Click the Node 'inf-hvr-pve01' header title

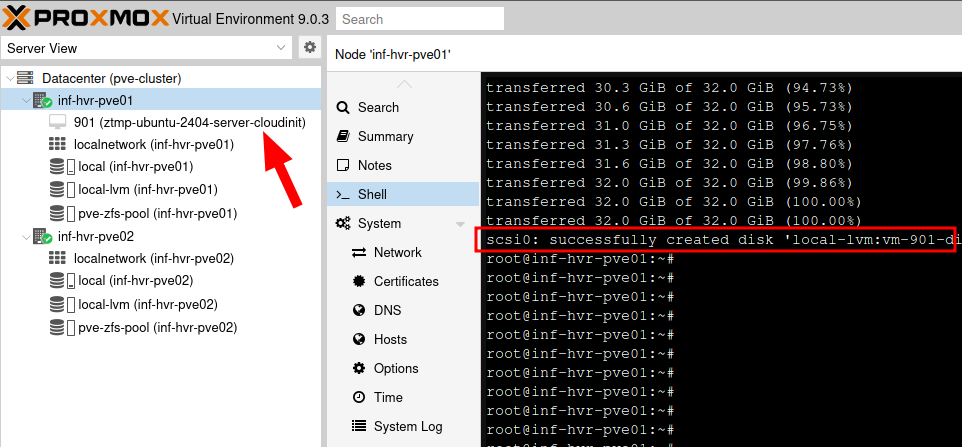(393, 55)
